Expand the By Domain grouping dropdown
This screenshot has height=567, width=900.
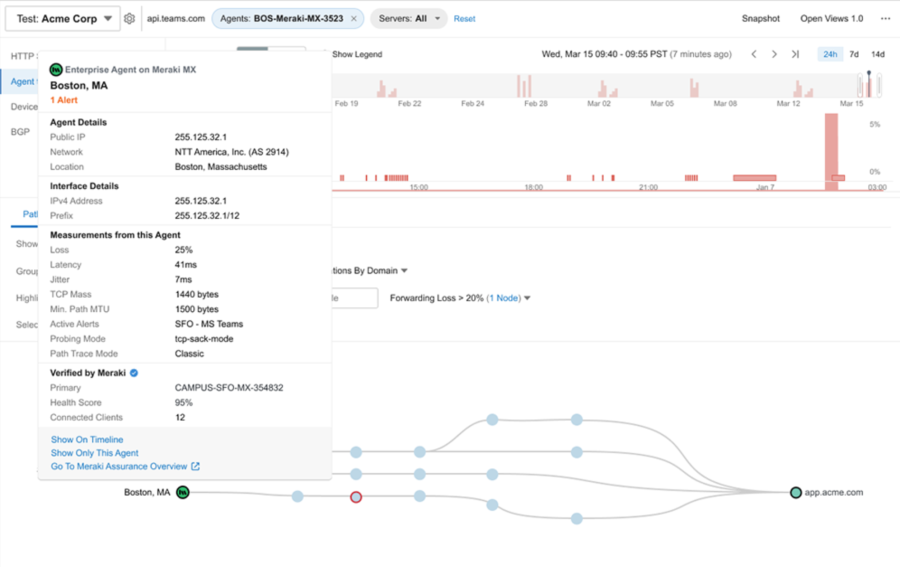coord(370,270)
